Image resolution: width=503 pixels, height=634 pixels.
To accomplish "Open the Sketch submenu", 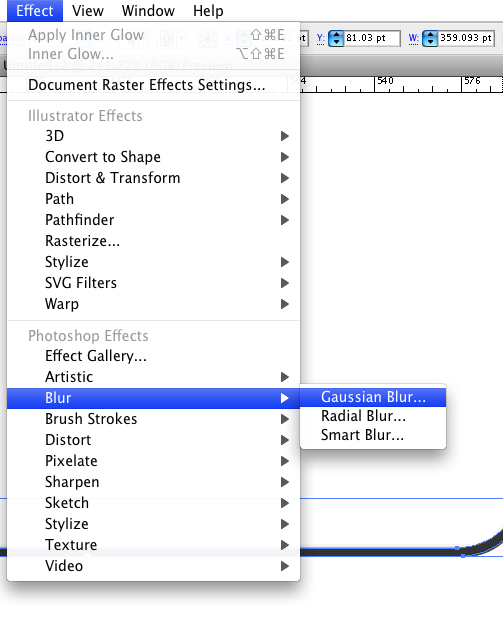I will point(153,503).
